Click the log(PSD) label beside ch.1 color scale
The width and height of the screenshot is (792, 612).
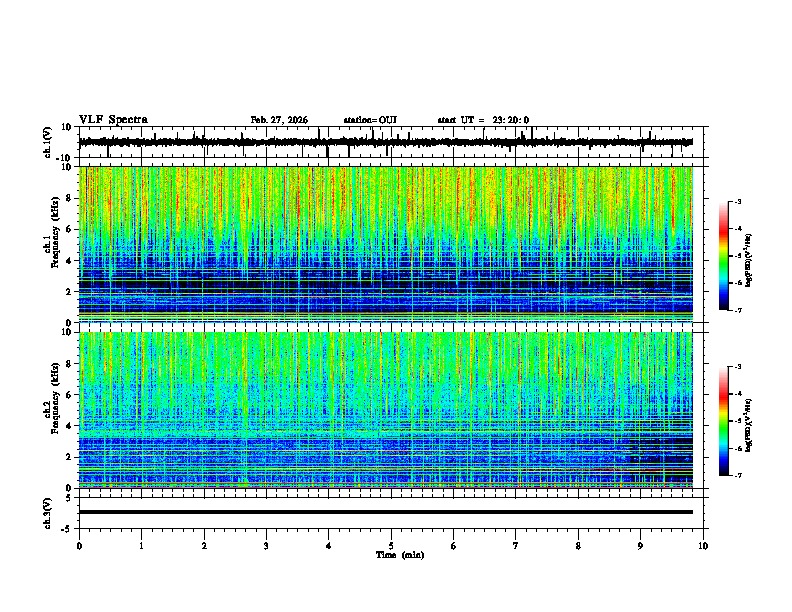click(749, 260)
